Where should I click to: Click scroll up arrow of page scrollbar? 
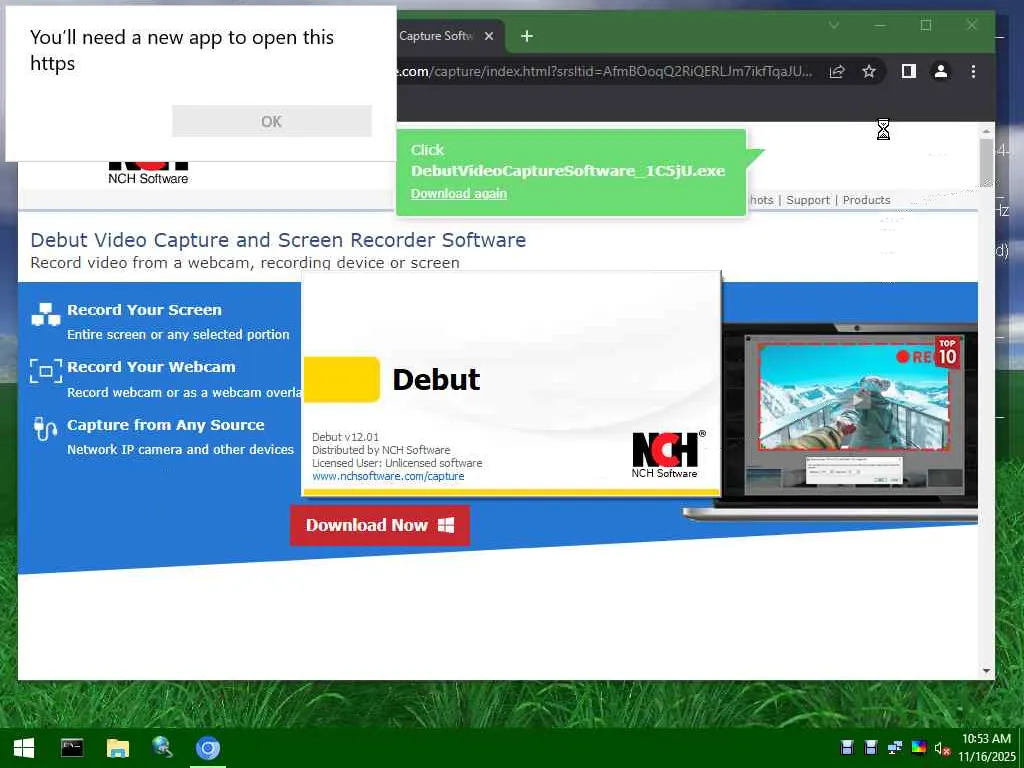pos(986,131)
